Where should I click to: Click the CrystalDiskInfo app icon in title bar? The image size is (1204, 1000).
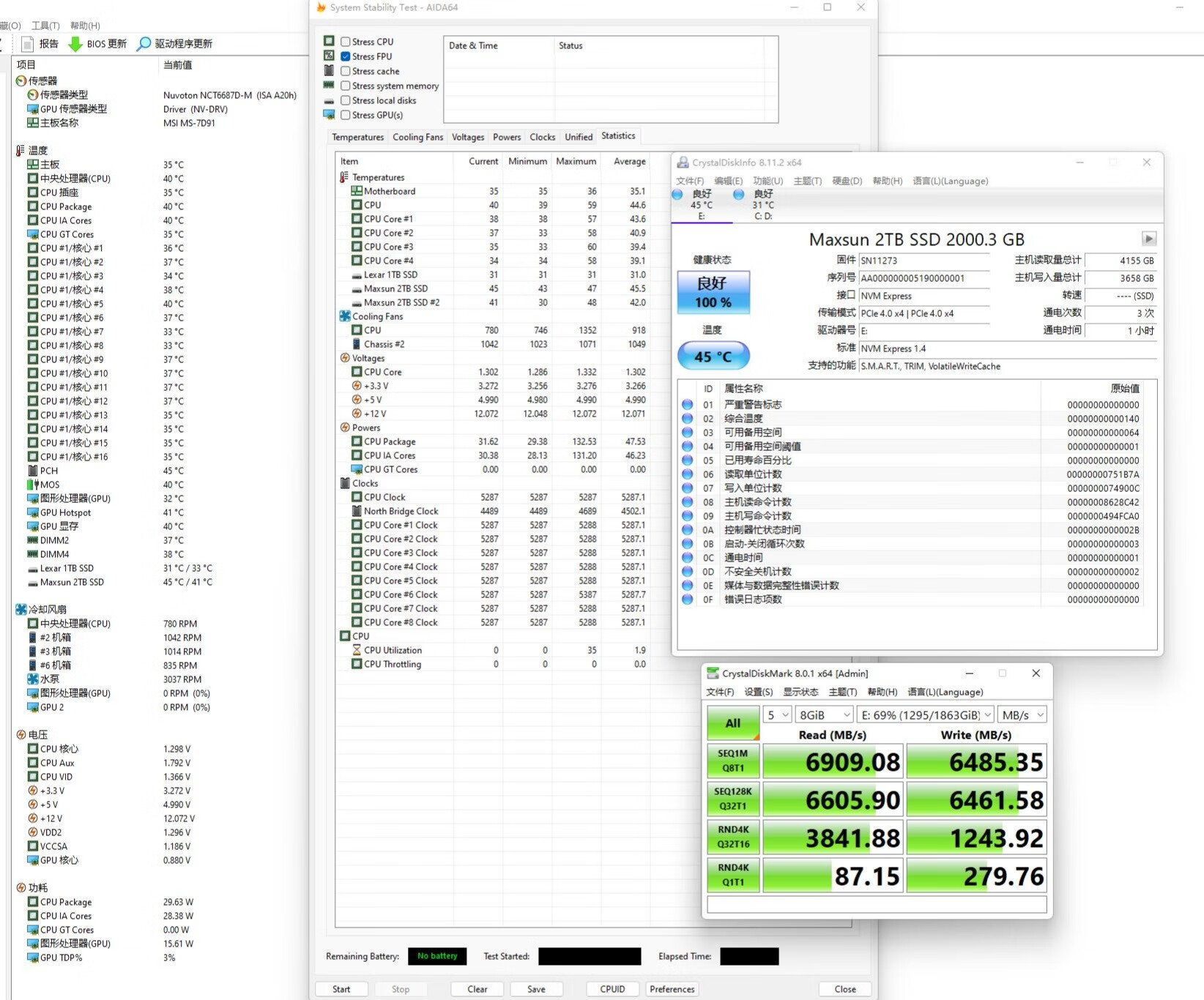click(683, 163)
